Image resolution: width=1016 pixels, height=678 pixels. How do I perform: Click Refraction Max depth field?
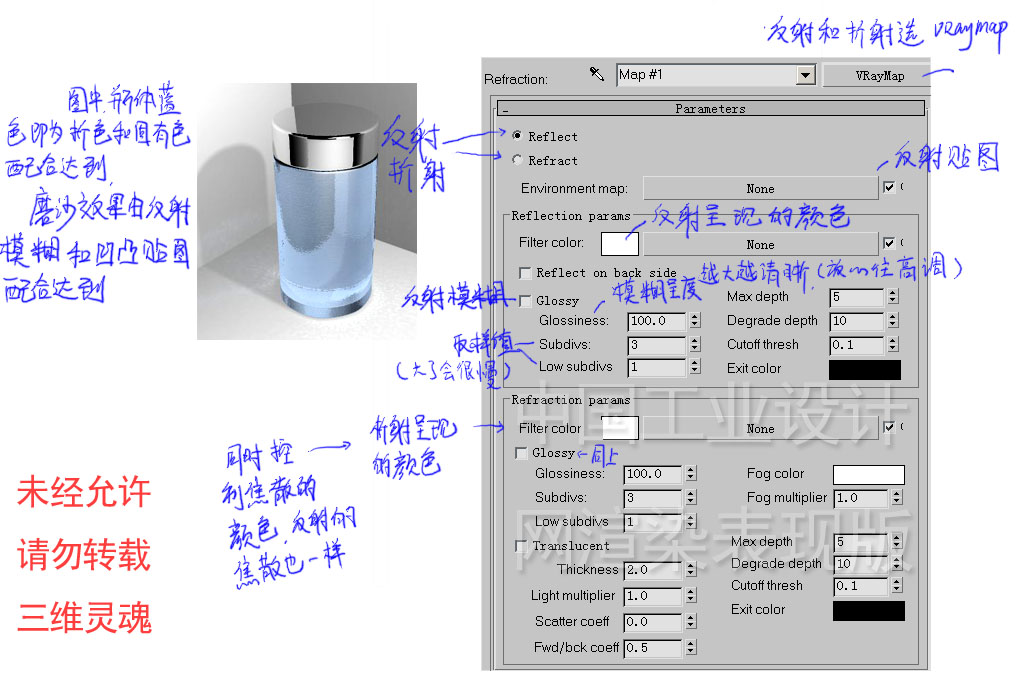click(860, 541)
